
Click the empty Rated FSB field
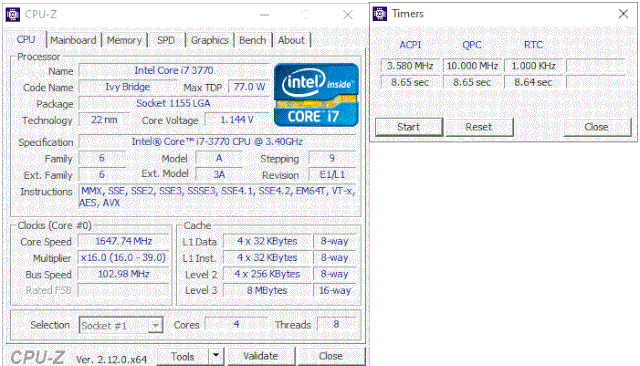tap(124, 290)
